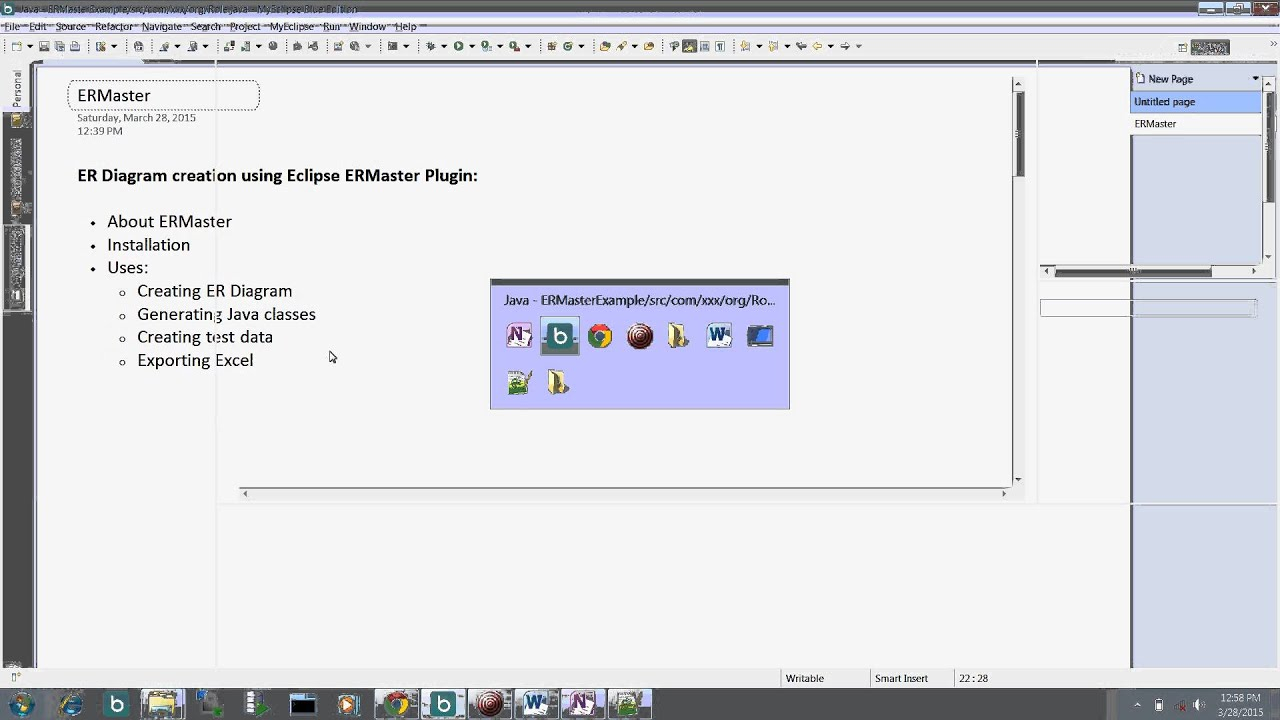Viewport: 1280px width, 720px height.
Task: Open dropdown arrow next to Run button
Action: 472,46
